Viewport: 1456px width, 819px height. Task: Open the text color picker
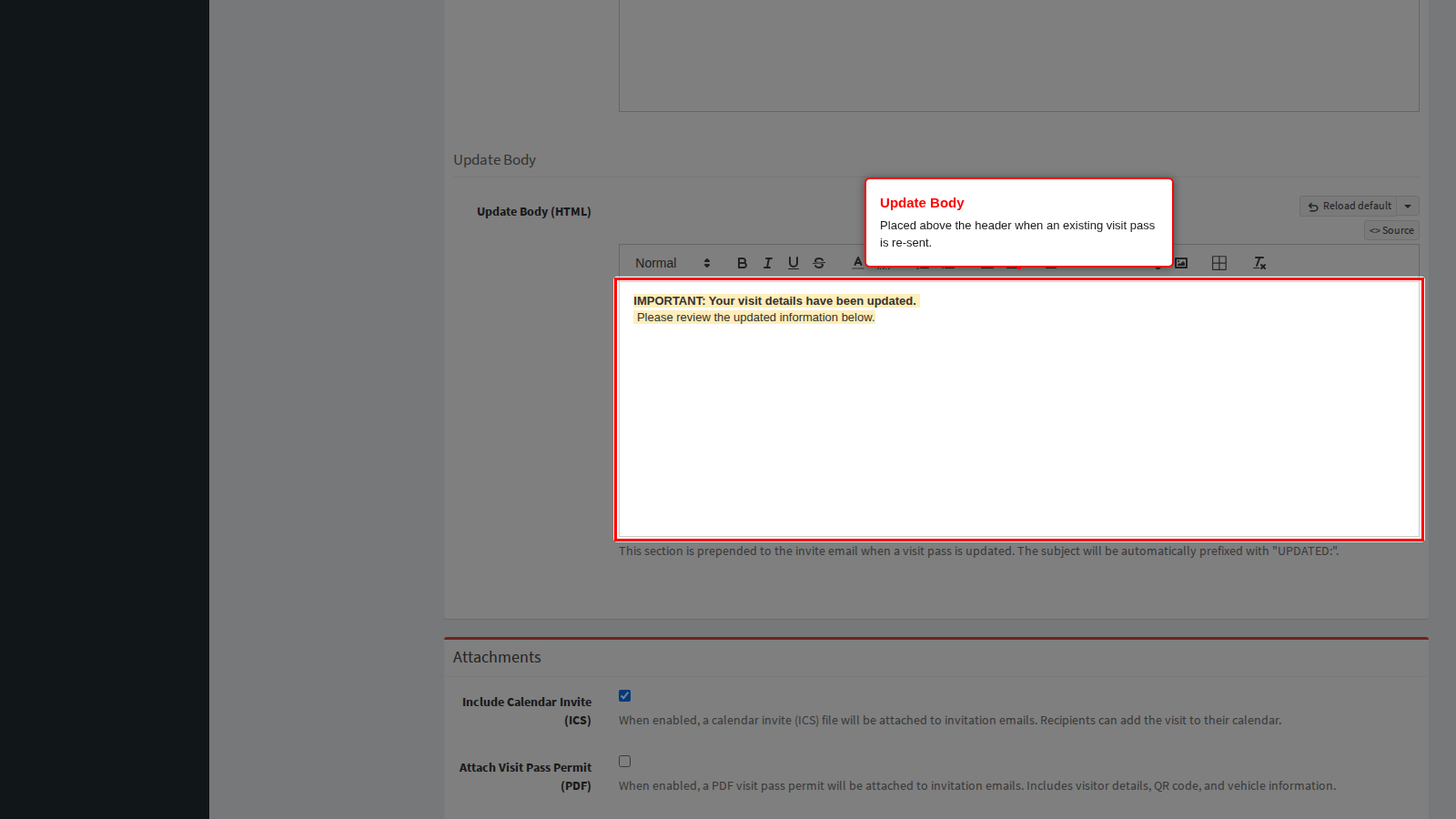point(857,262)
